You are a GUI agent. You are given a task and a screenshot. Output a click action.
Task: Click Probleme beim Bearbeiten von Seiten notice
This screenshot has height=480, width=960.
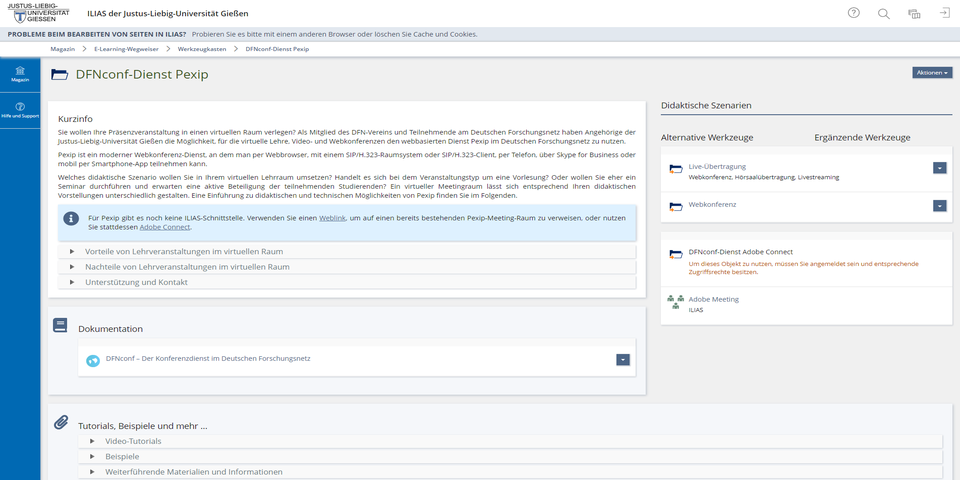point(242,34)
